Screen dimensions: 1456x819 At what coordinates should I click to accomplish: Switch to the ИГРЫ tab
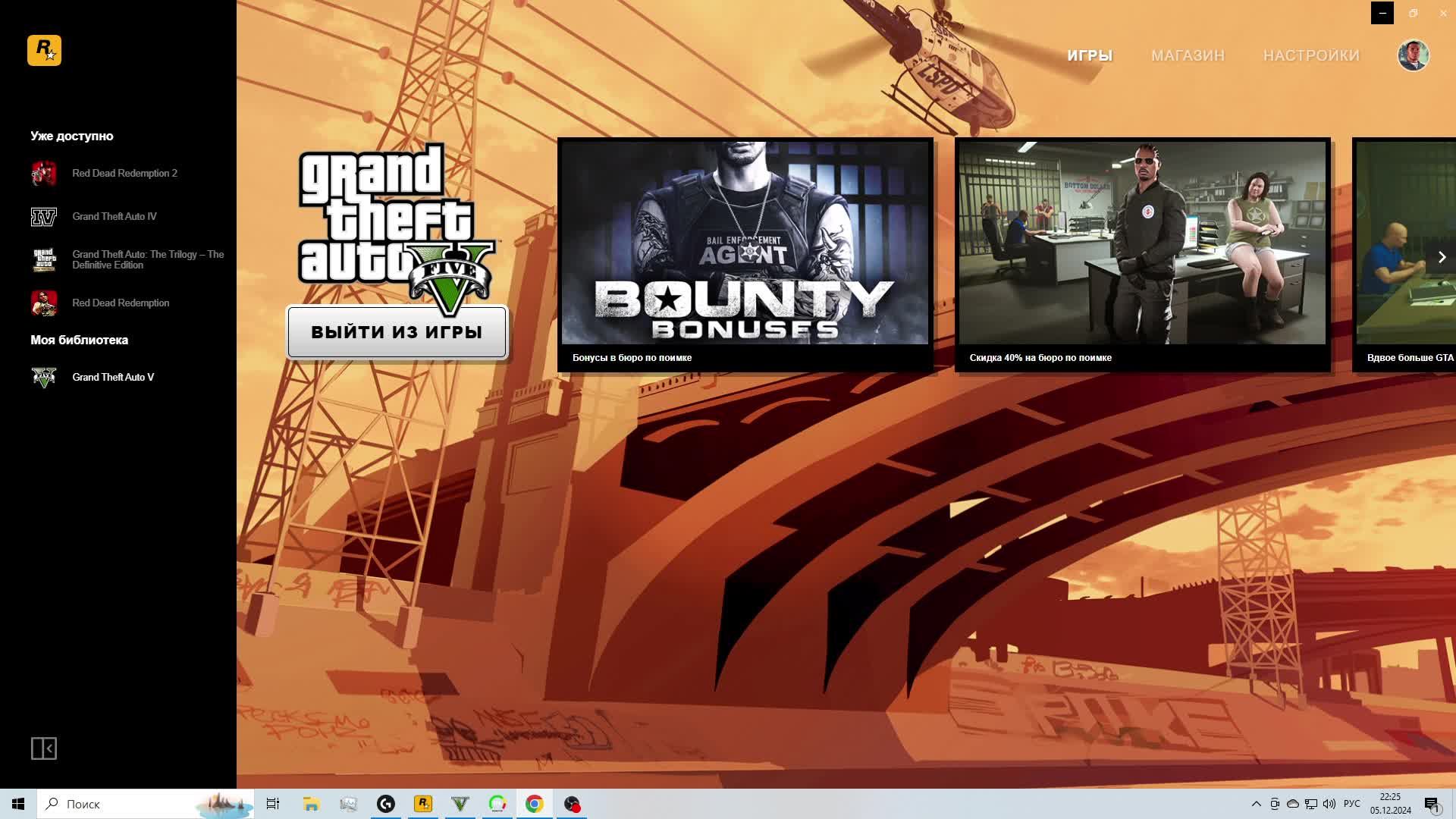(x=1090, y=55)
